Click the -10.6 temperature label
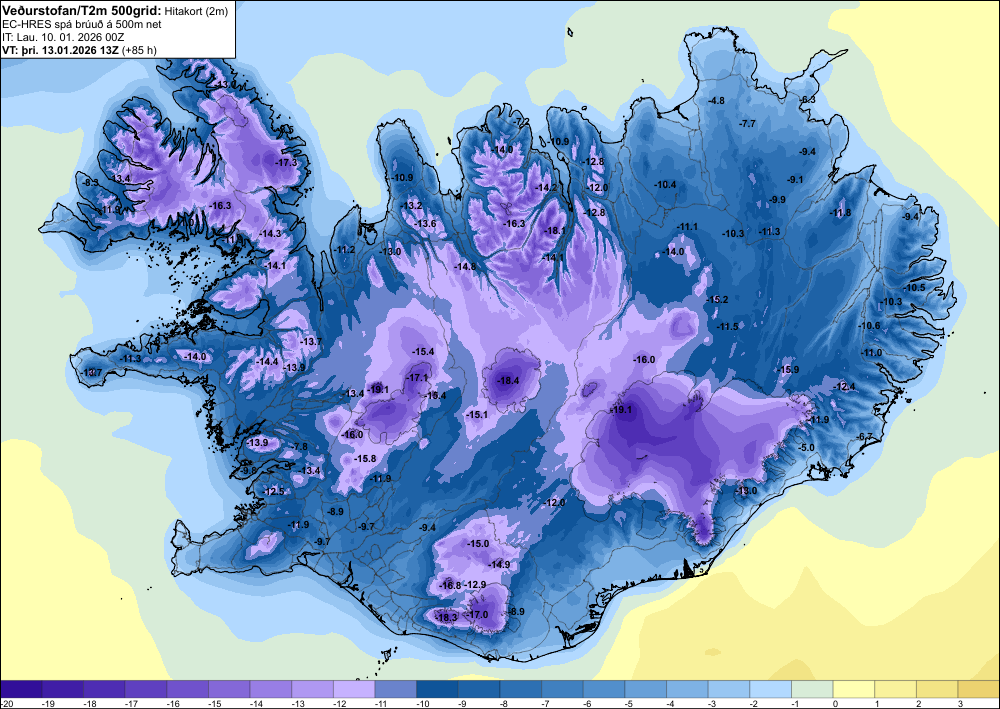The width and height of the screenshot is (1000, 709). click(869, 326)
